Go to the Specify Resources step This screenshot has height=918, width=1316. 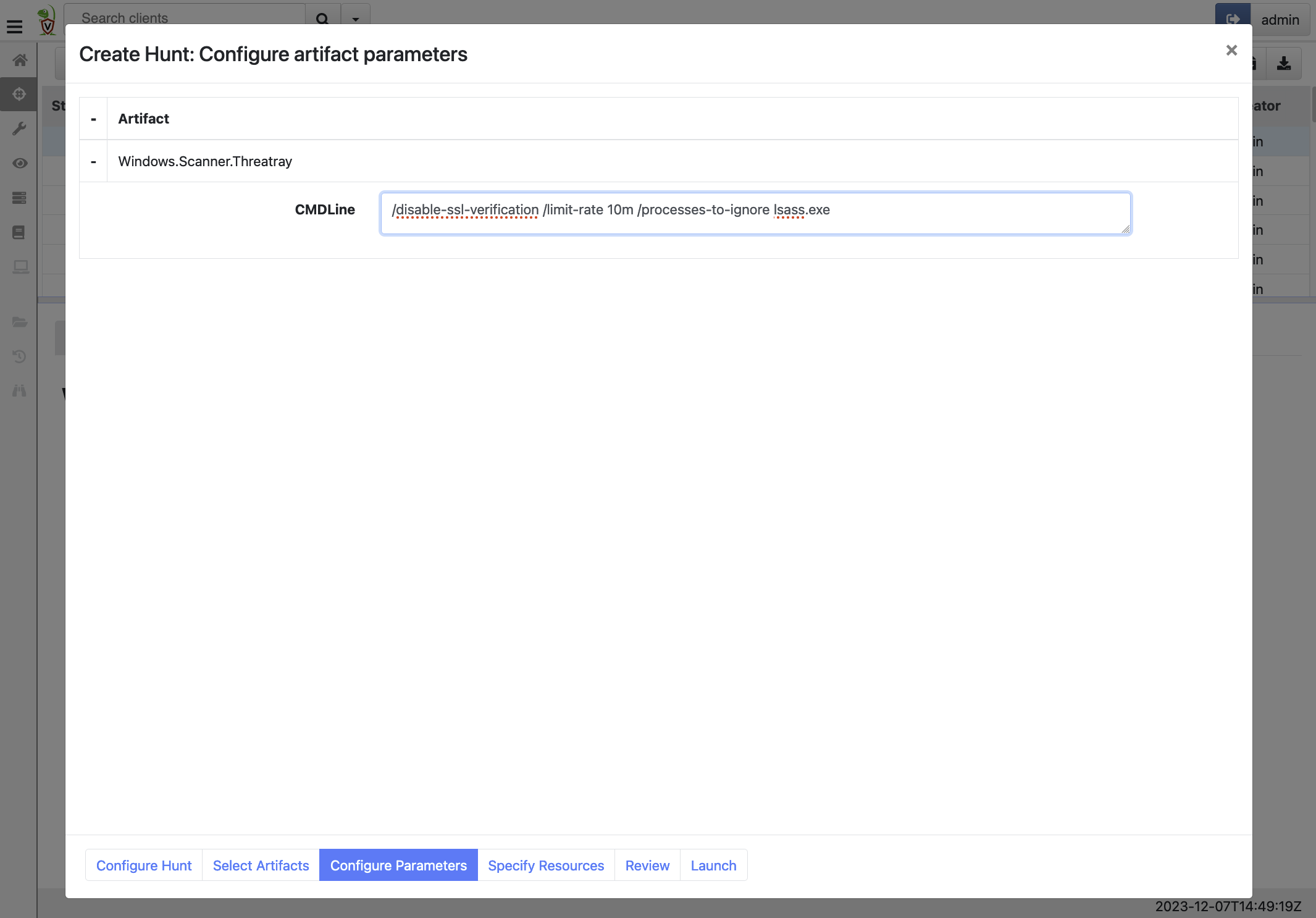(546, 865)
